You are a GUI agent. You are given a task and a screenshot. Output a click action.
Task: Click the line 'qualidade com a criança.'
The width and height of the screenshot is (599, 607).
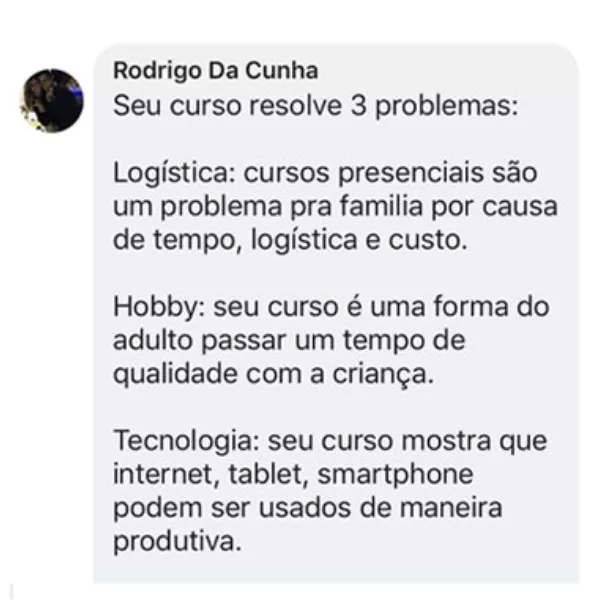click(x=273, y=375)
